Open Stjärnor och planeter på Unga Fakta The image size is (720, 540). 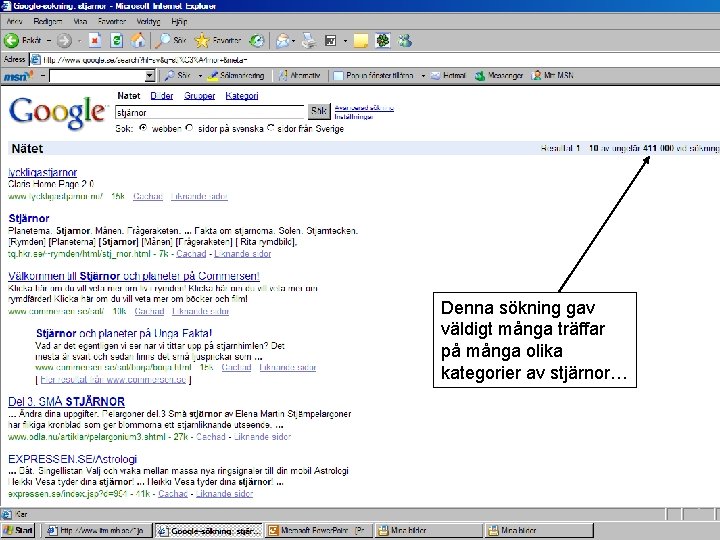coord(124,333)
